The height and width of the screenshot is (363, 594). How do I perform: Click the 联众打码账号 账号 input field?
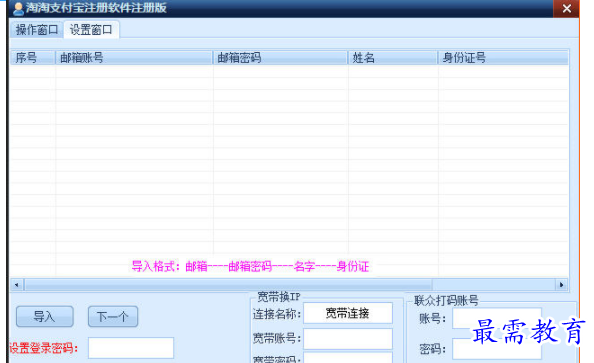[497, 318]
